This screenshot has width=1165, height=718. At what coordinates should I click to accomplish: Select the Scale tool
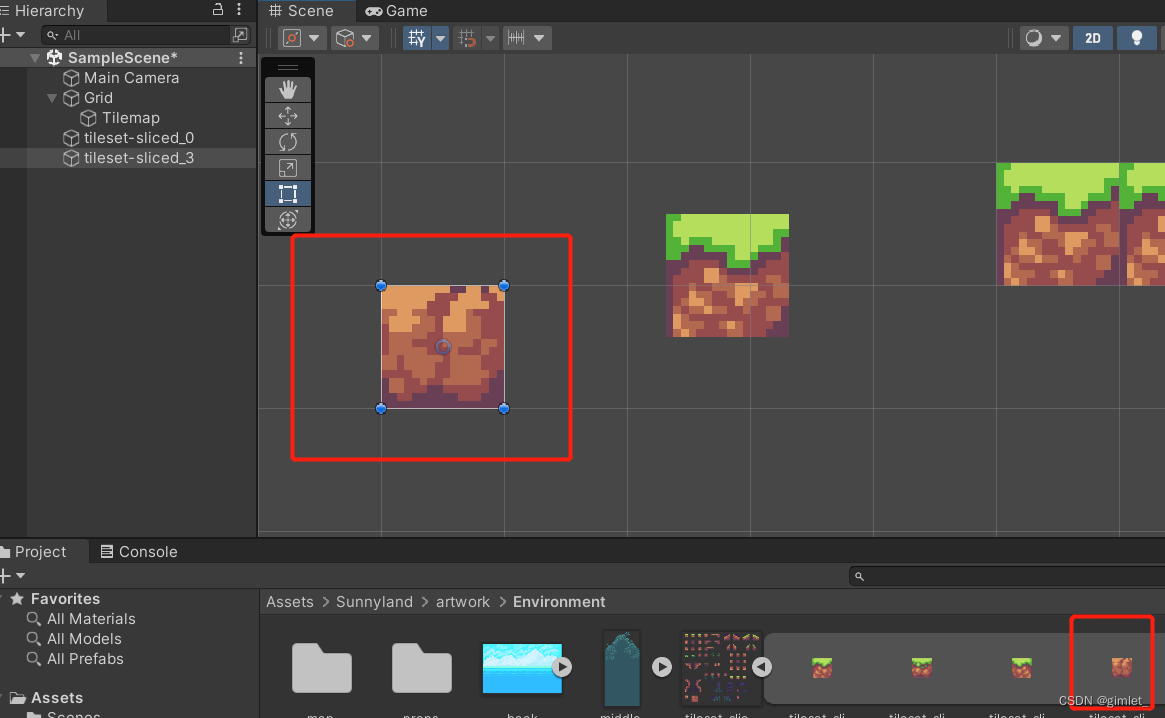pyautogui.click(x=288, y=168)
